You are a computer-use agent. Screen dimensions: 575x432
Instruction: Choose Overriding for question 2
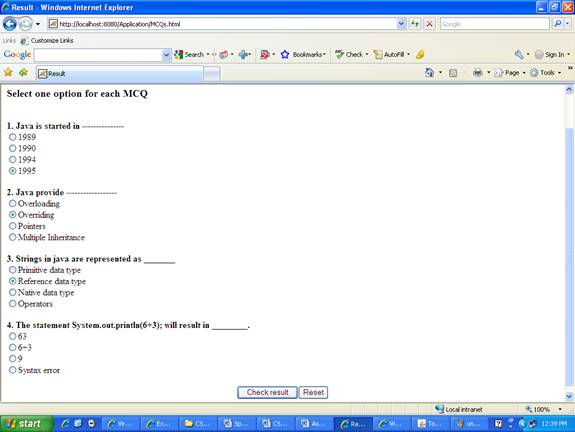[x=12, y=215]
